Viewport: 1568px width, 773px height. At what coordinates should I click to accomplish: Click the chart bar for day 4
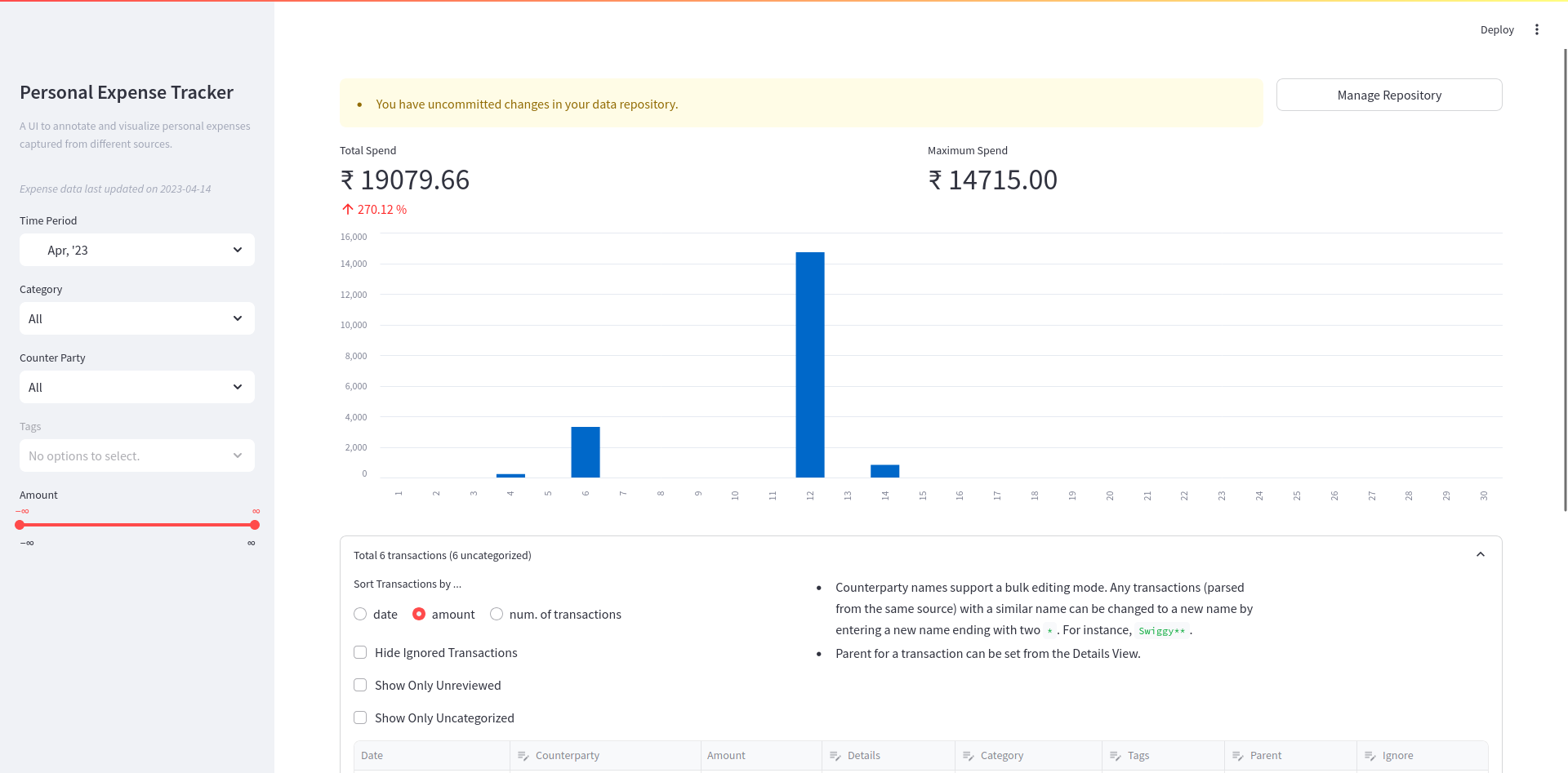pyautogui.click(x=510, y=476)
